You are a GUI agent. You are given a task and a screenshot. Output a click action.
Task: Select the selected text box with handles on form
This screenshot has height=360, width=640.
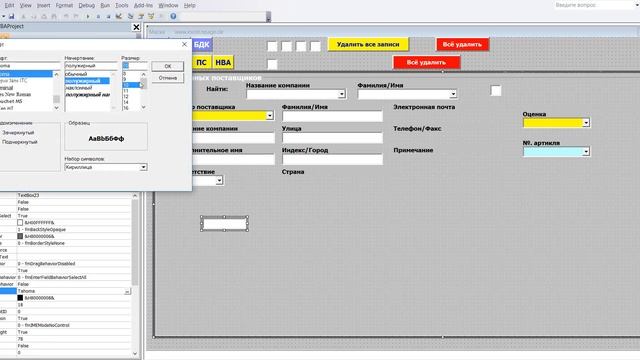tap(224, 223)
